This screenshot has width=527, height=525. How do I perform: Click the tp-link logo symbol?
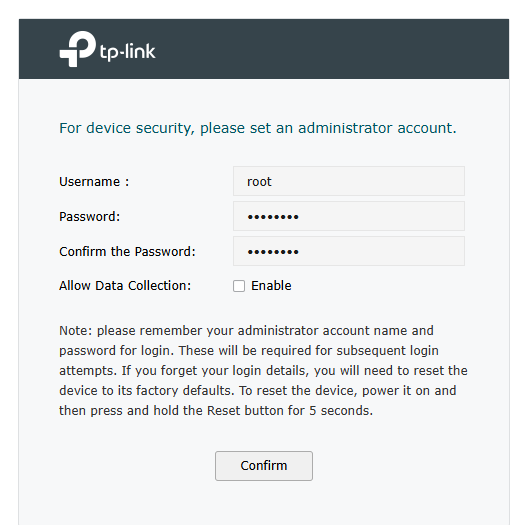78,49
